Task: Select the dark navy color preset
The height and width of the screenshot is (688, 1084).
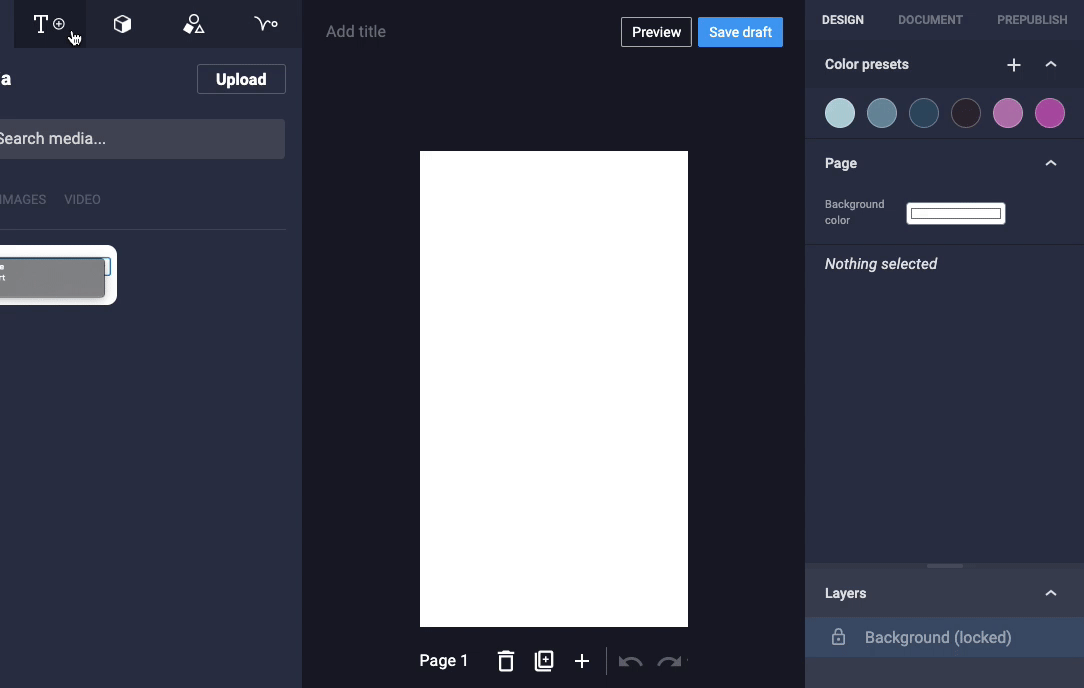Action: pyautogui.click(x=924, y=113)
